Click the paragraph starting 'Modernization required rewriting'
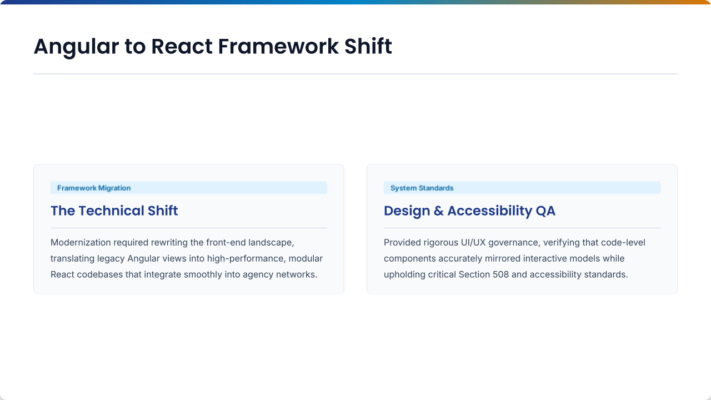711x400 pixels. [187, 259]
